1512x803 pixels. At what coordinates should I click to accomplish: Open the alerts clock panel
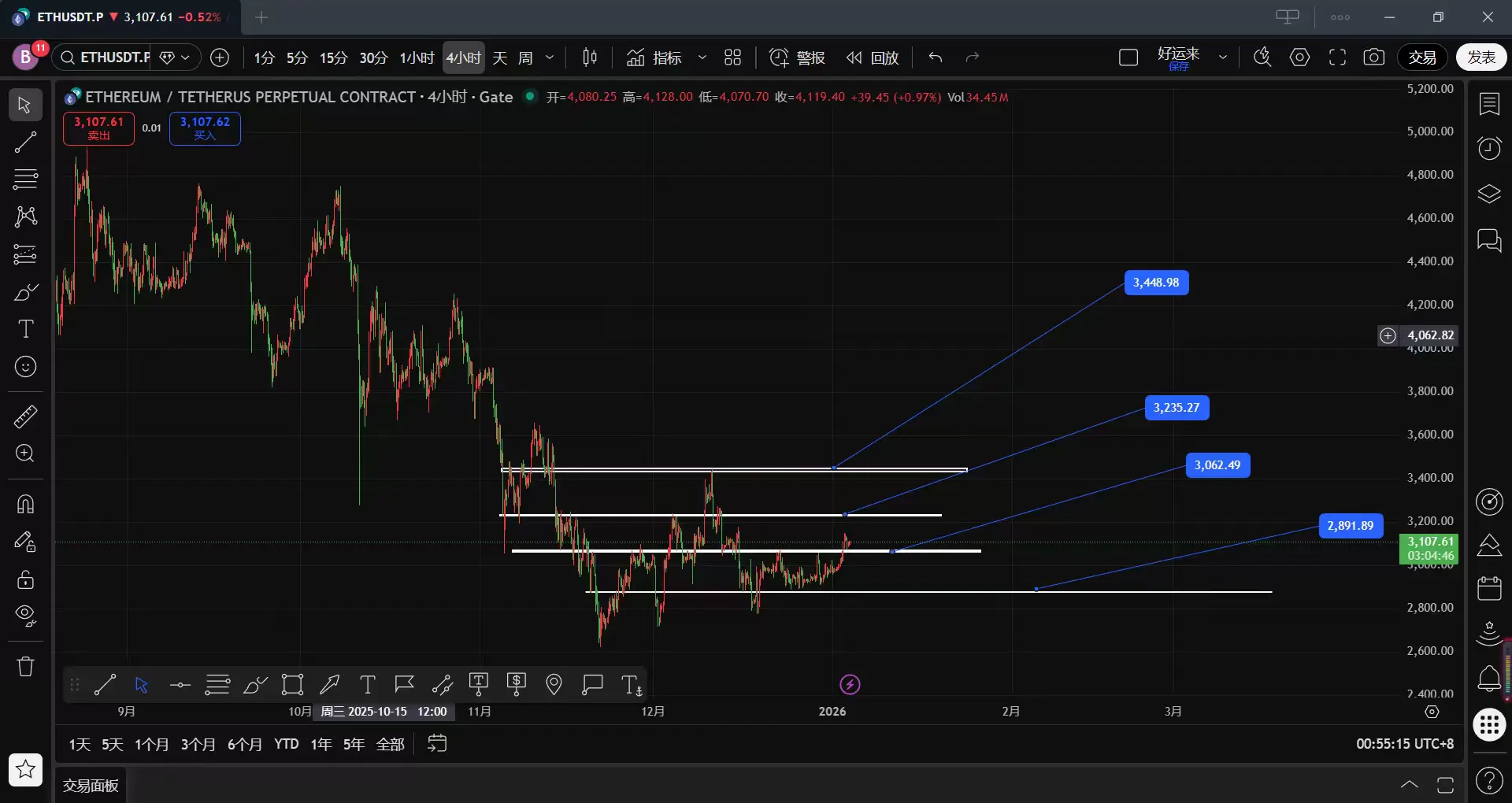[x=1489, y=149]
